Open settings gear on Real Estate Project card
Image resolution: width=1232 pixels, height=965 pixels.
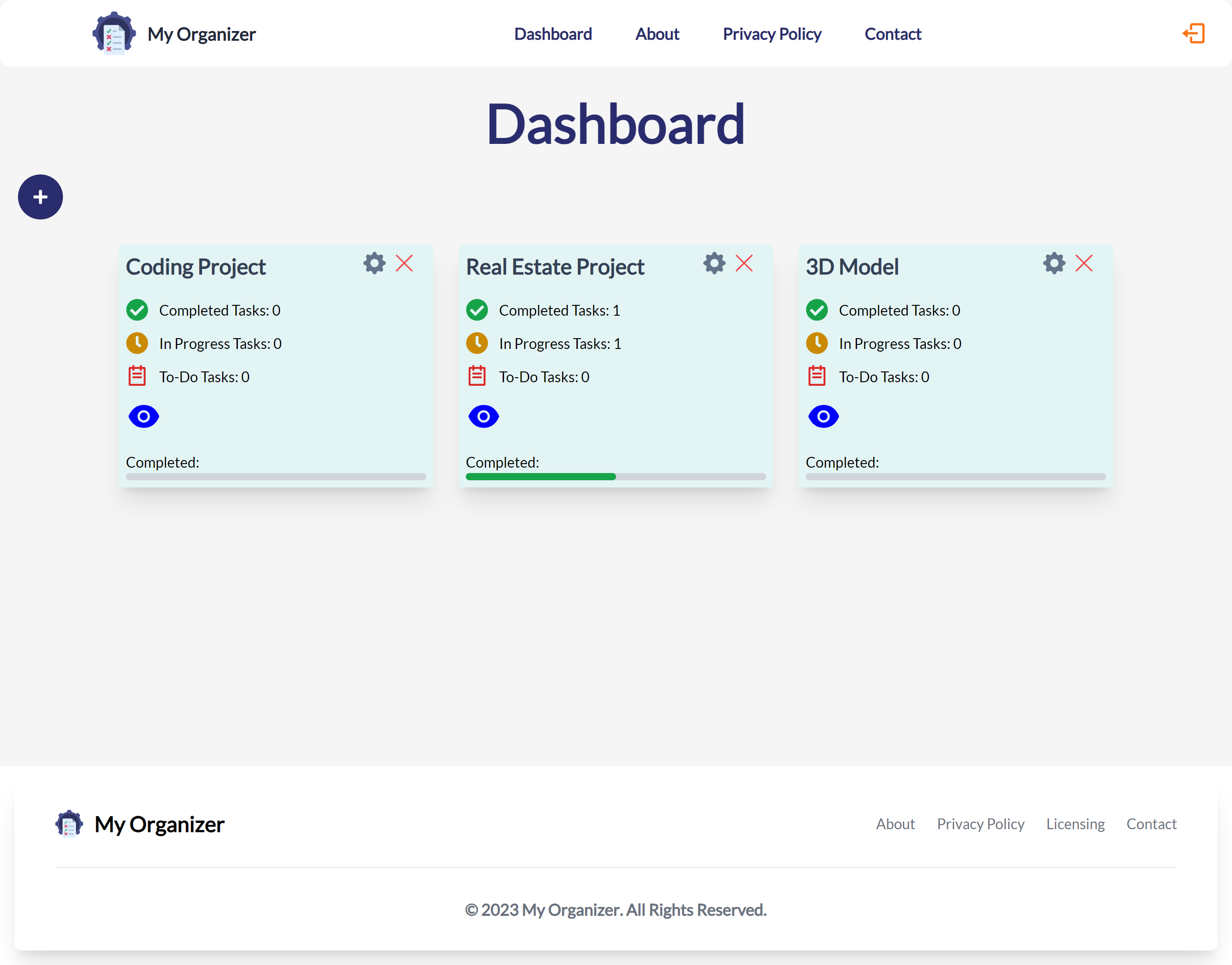click(x=714, y=264)
